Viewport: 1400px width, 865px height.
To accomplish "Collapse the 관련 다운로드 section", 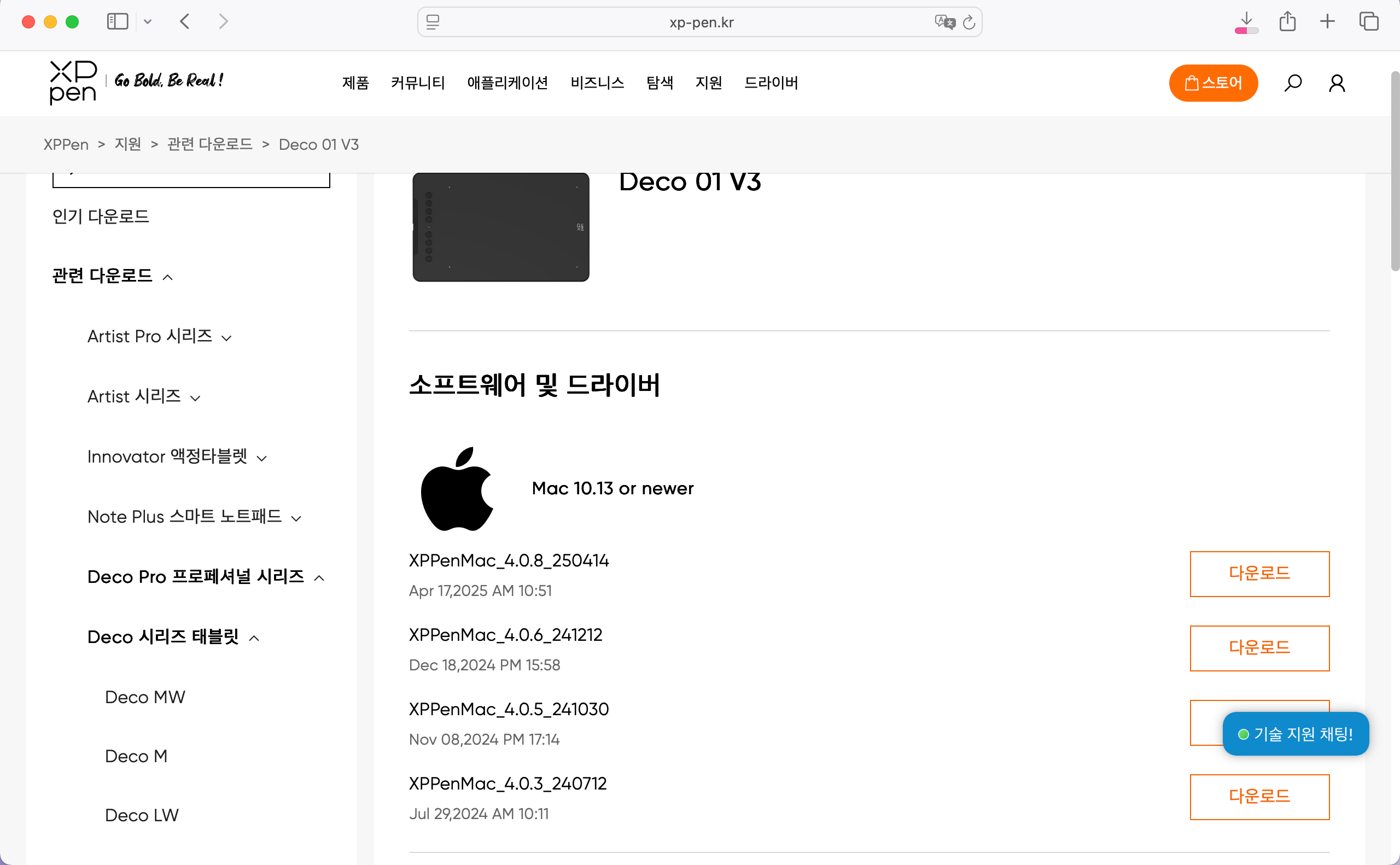I will pyautogui.click(x=112, y=276).
